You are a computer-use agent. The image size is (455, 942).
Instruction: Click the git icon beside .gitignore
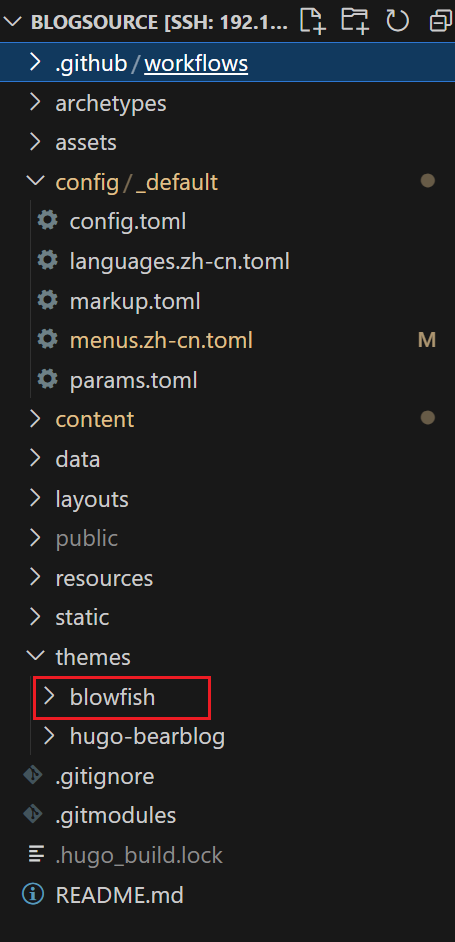pyautogui.click(x=34, y=776)
